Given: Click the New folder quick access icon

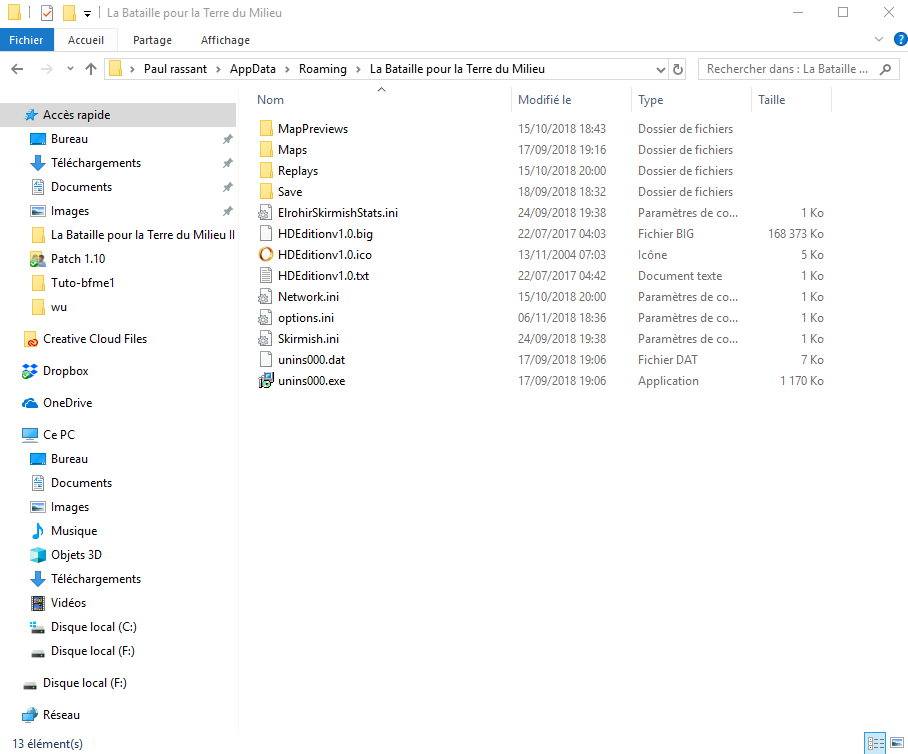Looking at the screenshot, I should [x=69, y=13].
